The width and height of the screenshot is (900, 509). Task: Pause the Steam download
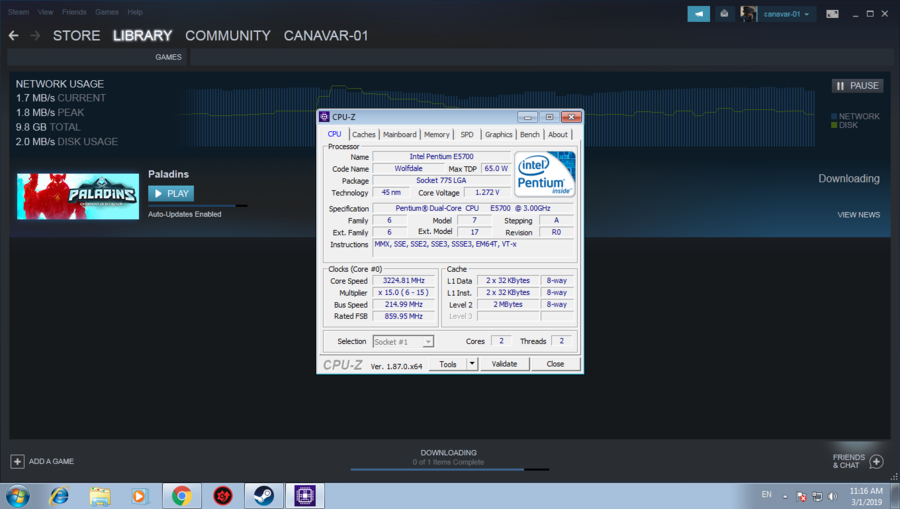[x=858, y=86]
